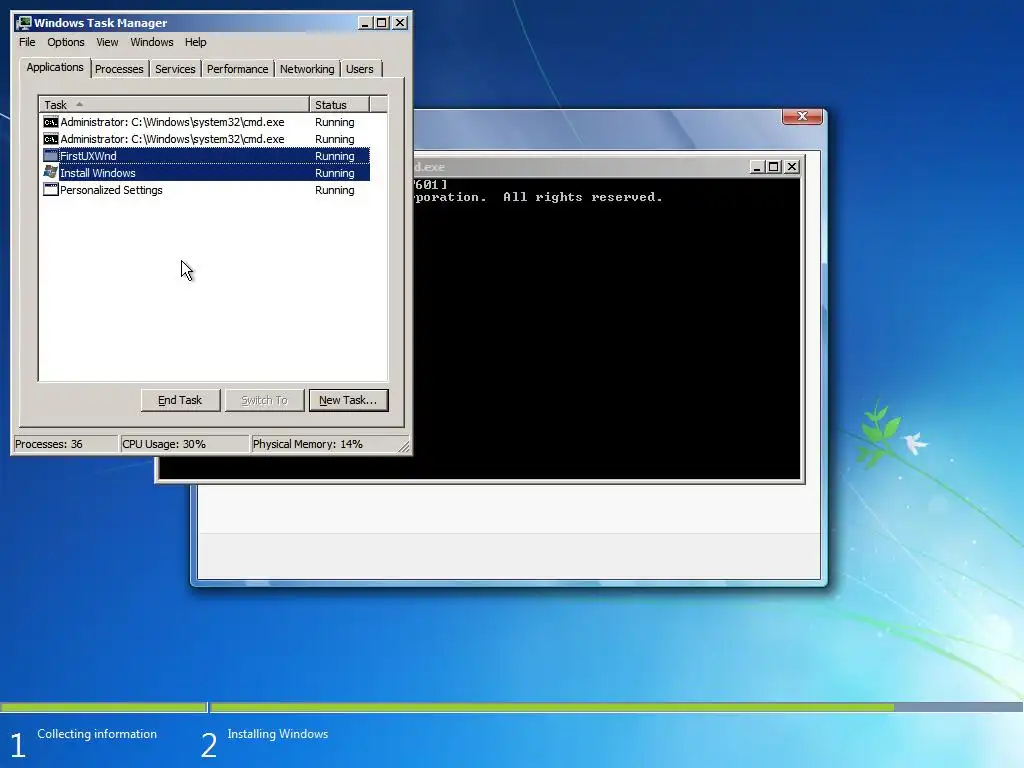
Task: Select the Install Windows task row
Action: tap(206, 173)
